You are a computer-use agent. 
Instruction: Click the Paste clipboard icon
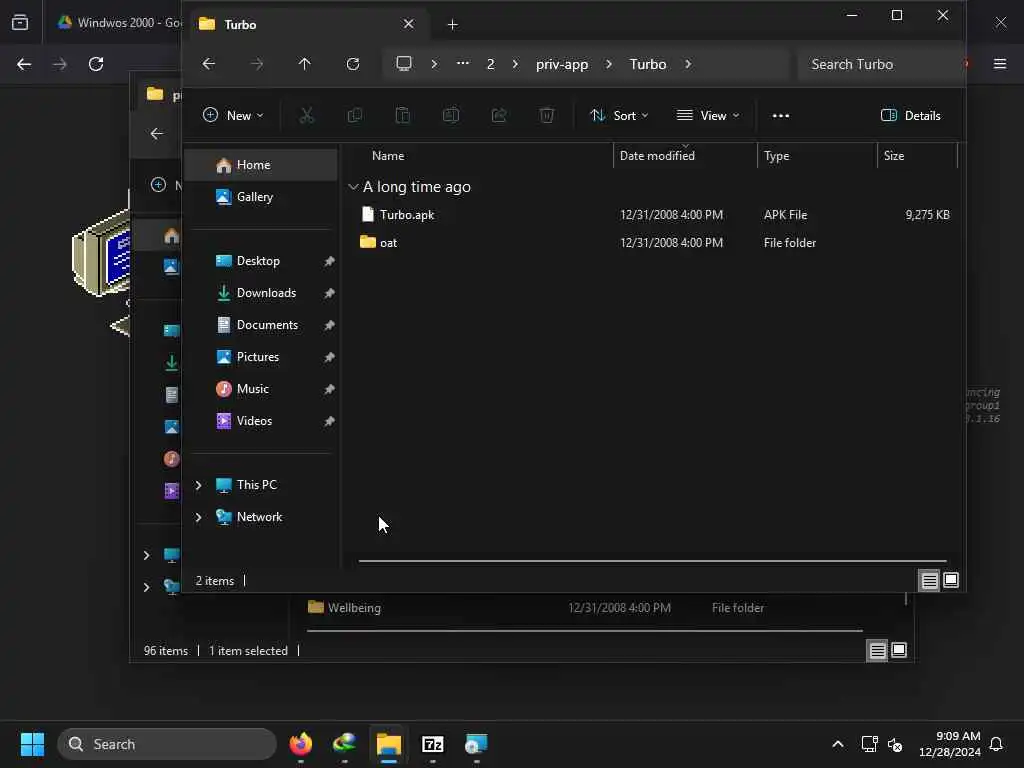click(x=402, y=116)
